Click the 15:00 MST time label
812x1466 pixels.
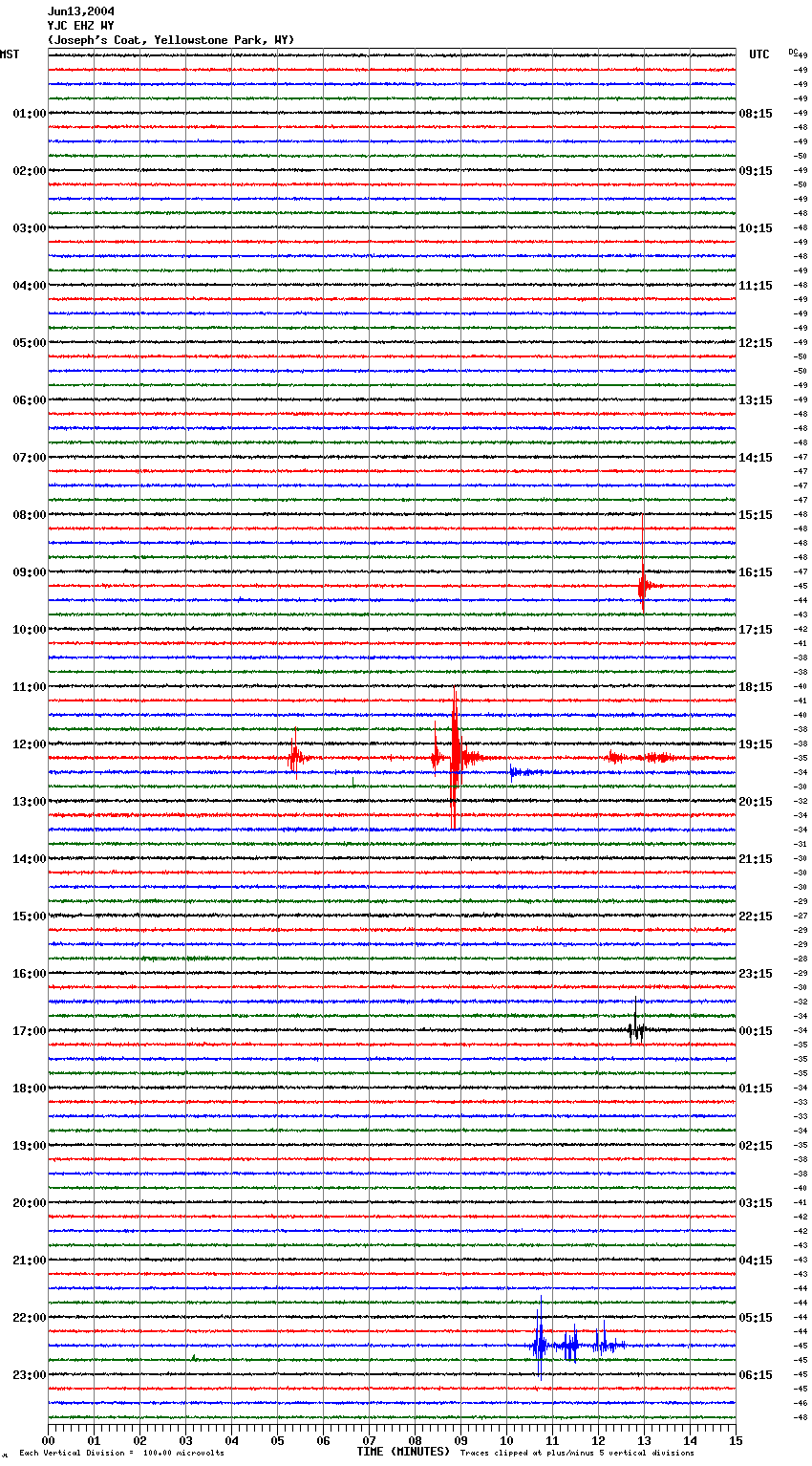point(30,916)
